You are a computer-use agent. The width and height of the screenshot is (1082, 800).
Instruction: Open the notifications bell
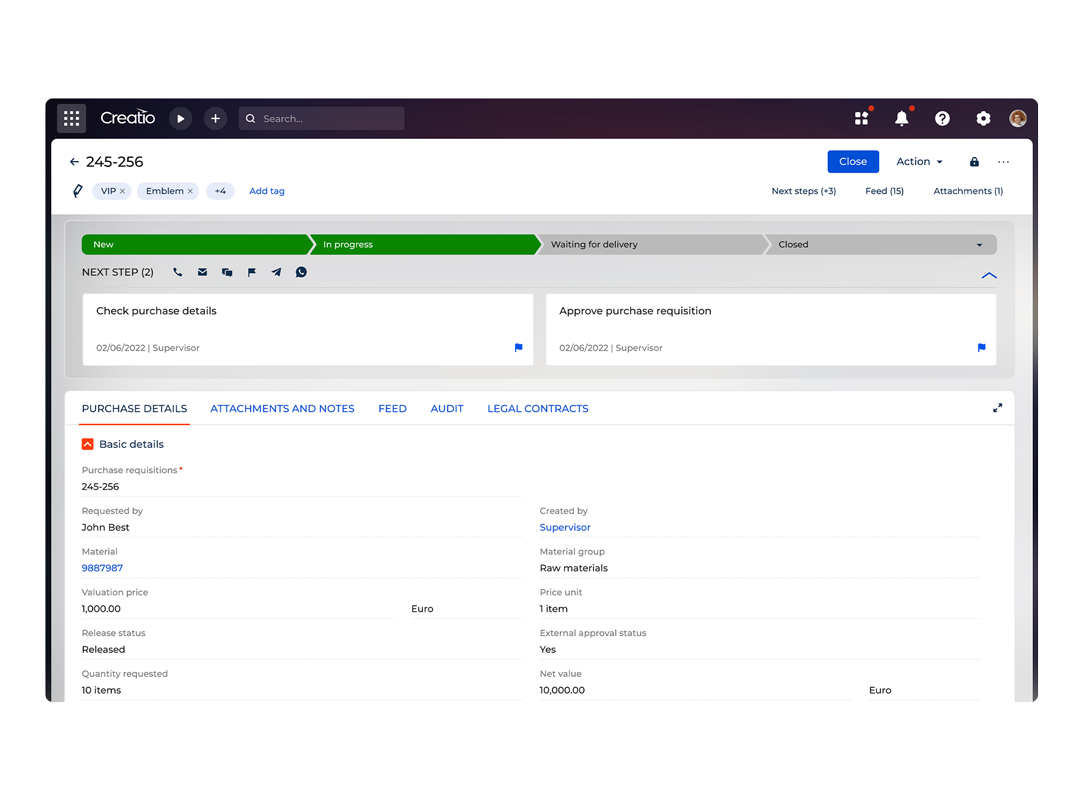(901, 118)
